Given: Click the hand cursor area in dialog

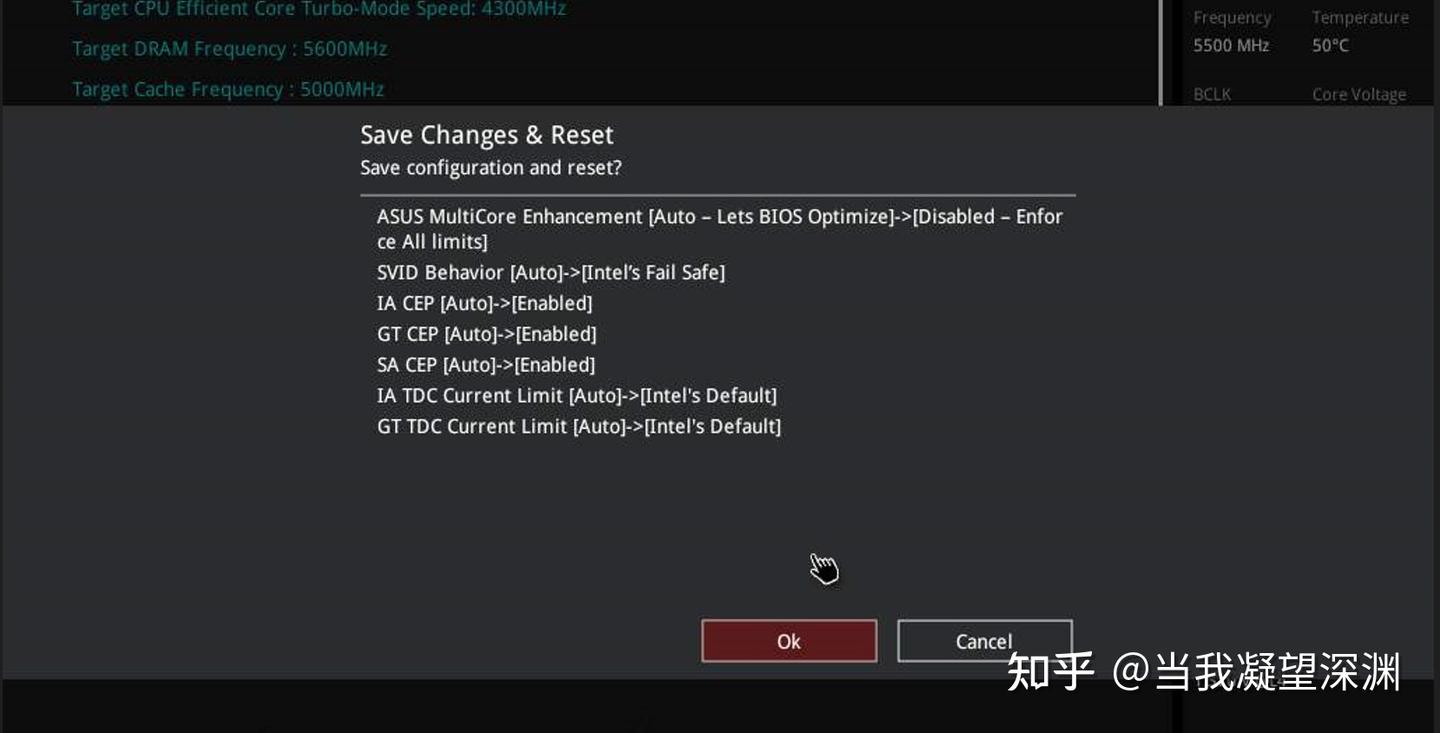Looking at the screenshot, I should [825, 566].
